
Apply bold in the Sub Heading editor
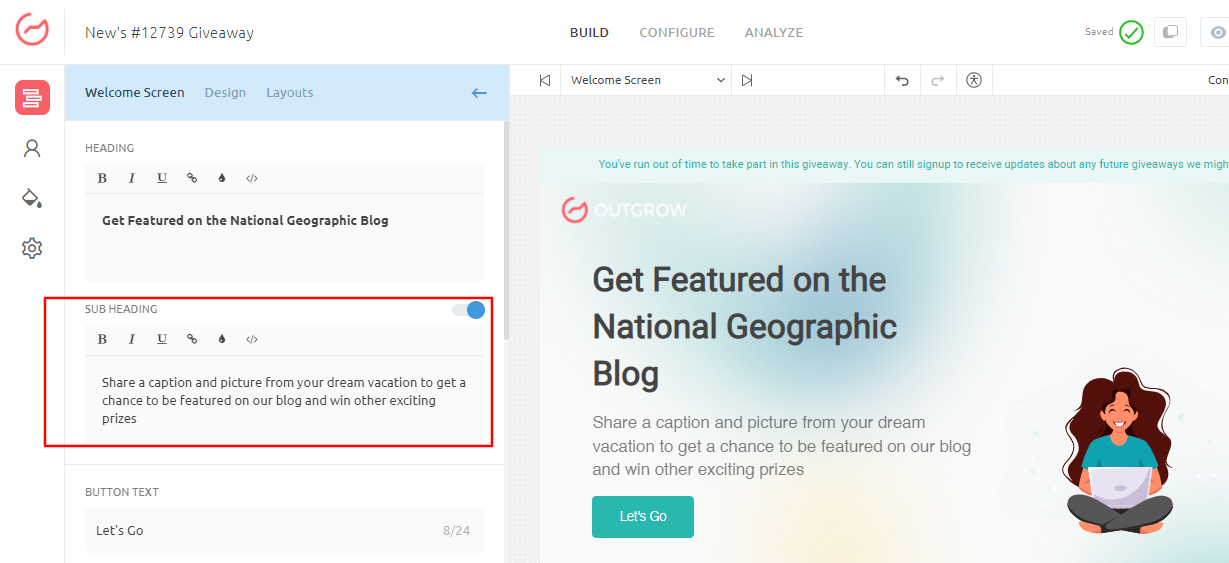(x=102, y=339)
